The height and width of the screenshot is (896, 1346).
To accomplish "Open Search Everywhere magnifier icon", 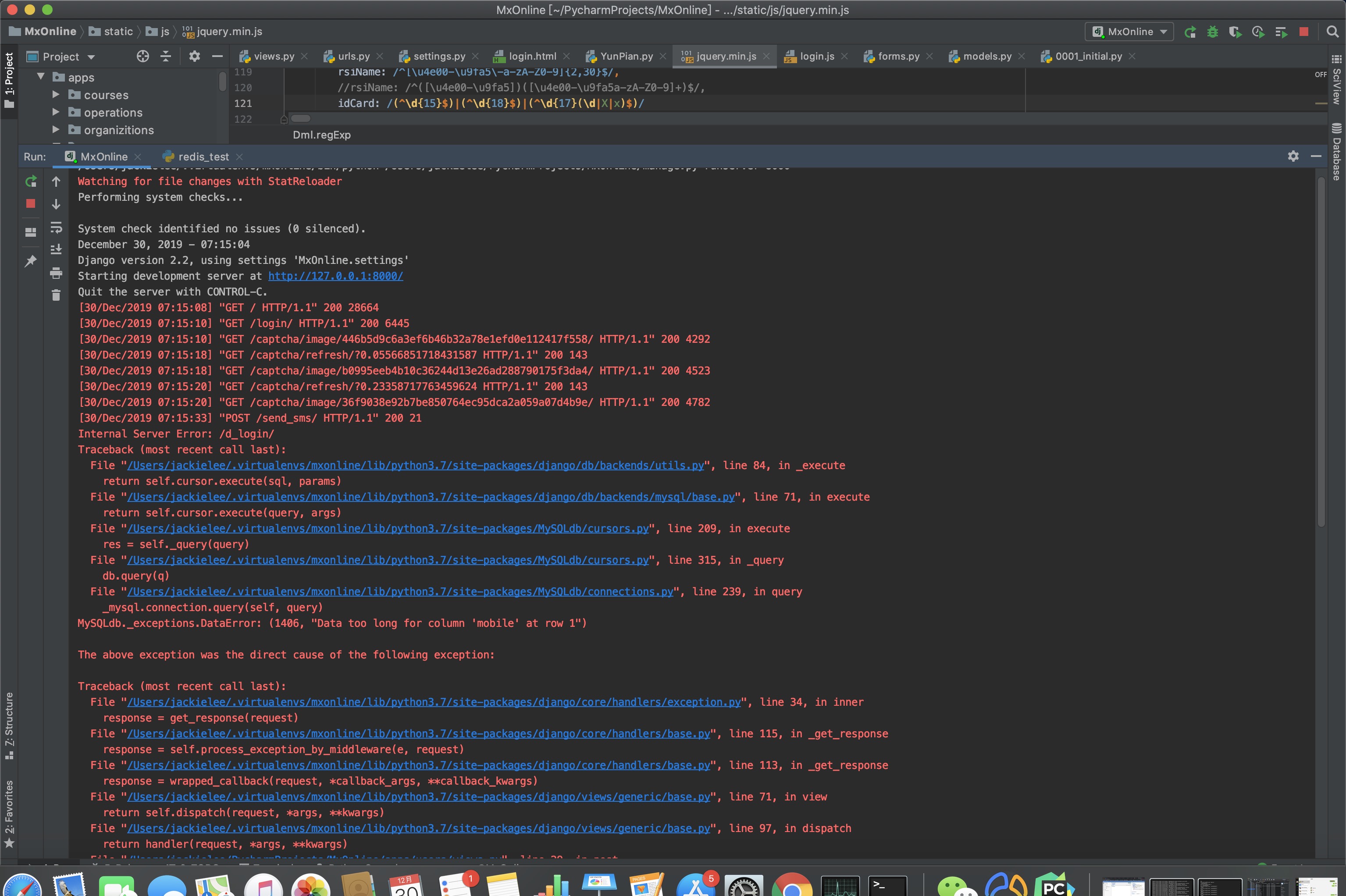I will coord(1332,32).
